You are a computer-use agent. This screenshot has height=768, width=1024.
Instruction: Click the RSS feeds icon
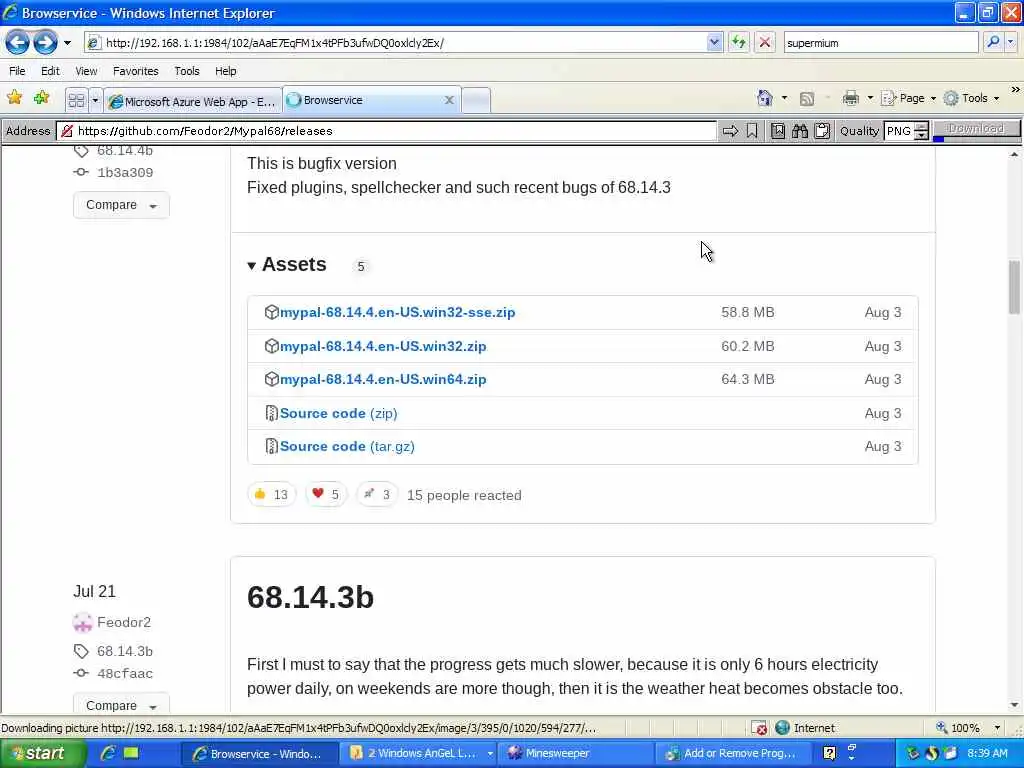tap(807, 99)
